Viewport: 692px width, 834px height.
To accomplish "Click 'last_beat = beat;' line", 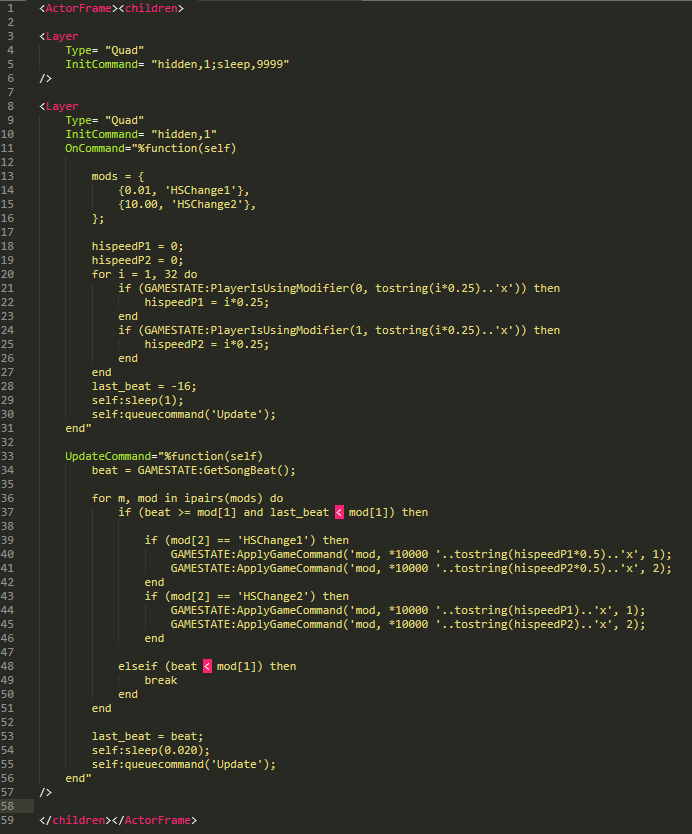I will (x=147, y=737).
